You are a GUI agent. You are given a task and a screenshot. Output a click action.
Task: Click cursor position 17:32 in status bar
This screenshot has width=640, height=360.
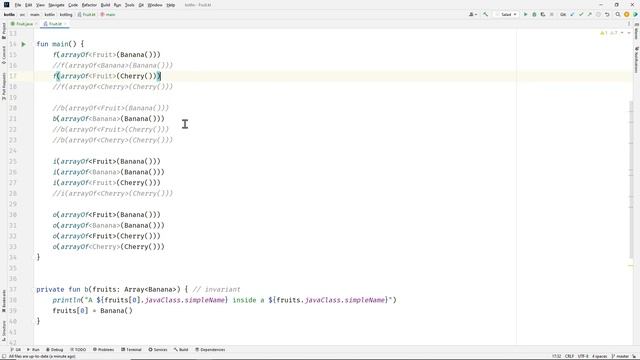tap(556, 356)
